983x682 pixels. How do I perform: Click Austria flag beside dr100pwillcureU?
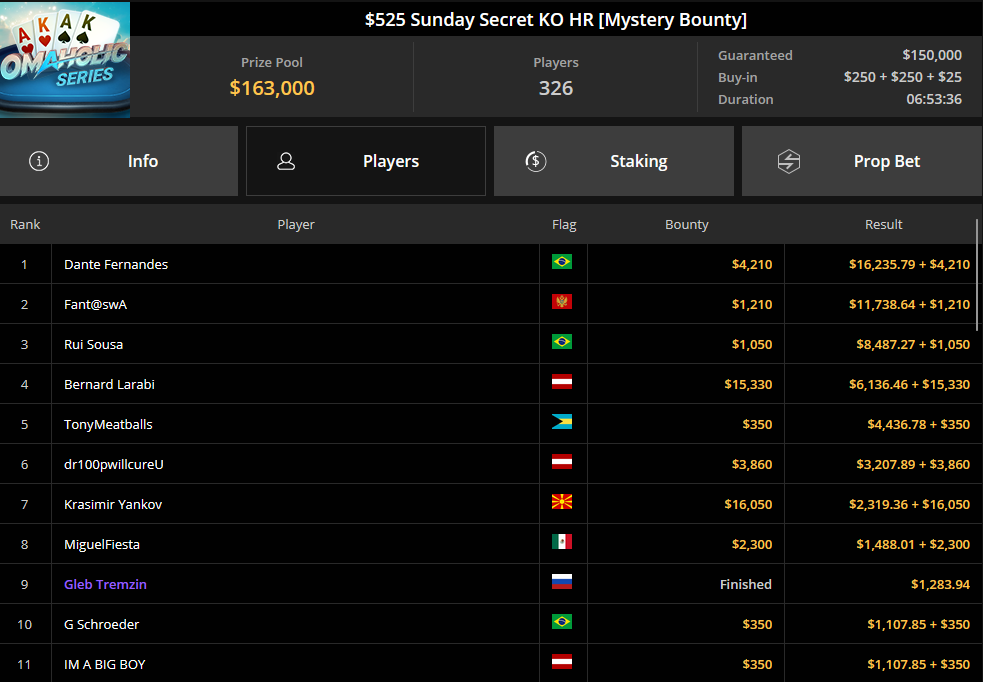tap(562, 462)
